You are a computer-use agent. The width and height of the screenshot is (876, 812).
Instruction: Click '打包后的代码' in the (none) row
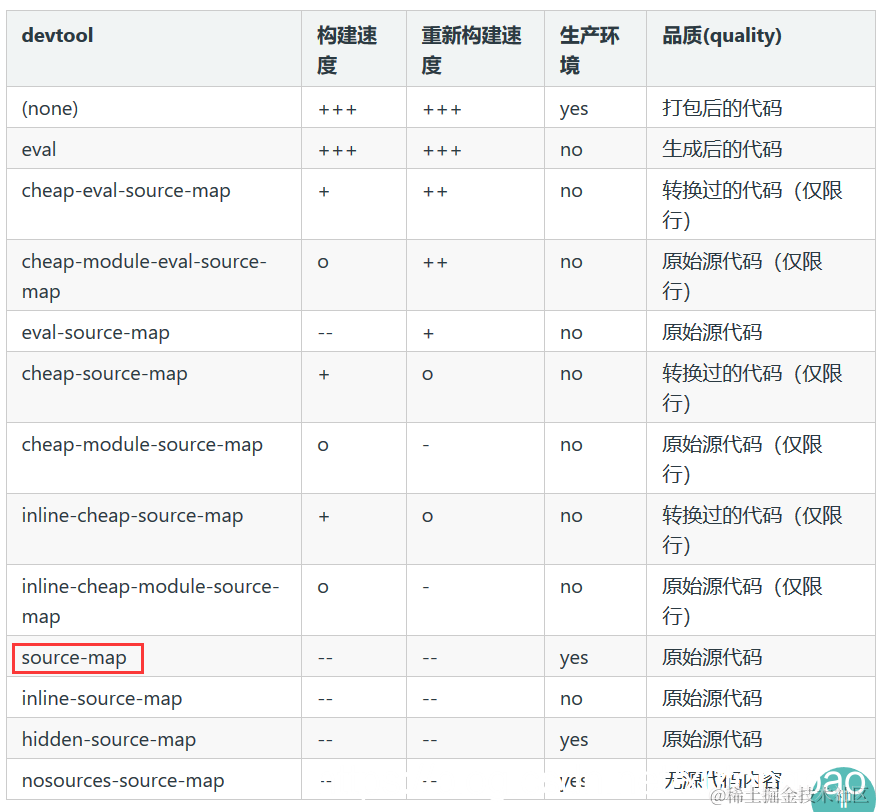722,108
